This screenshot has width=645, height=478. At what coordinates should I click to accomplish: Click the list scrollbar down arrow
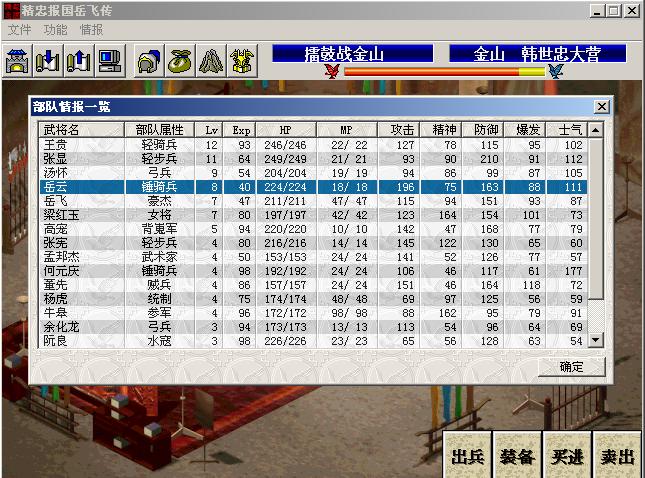coord(595,340)
